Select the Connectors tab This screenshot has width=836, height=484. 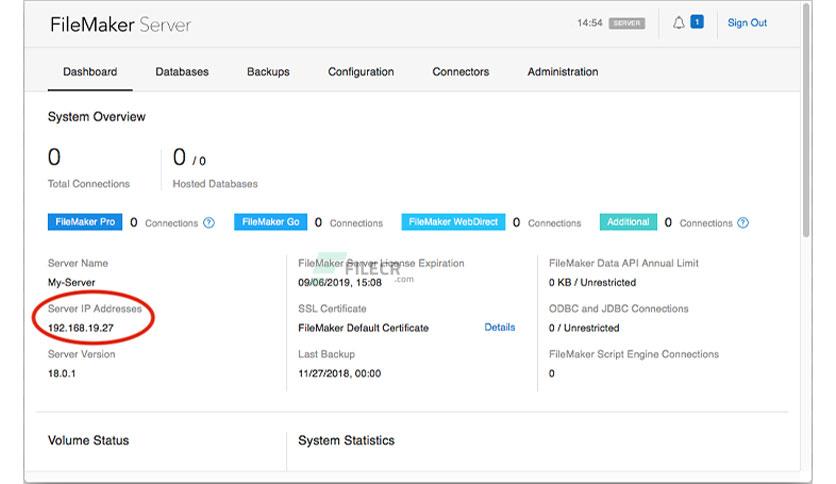point(461,71)
